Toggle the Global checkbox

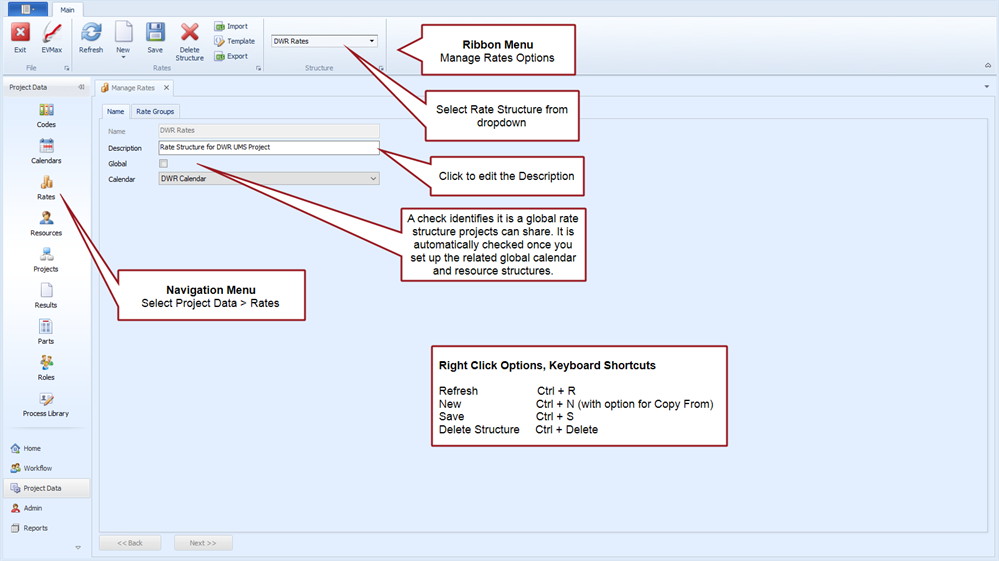pos(164,164)
